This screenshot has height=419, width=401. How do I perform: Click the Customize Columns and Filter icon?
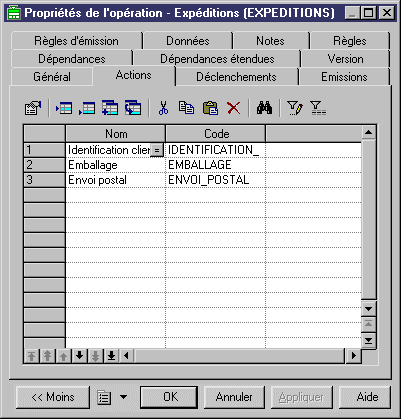click(295, 108)
